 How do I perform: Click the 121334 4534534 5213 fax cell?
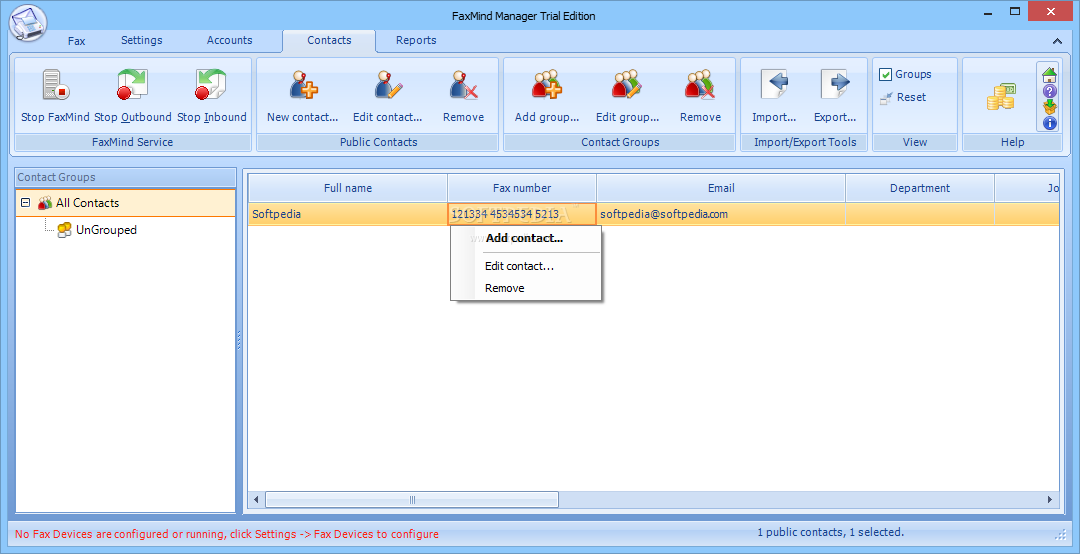coord(522,214)
